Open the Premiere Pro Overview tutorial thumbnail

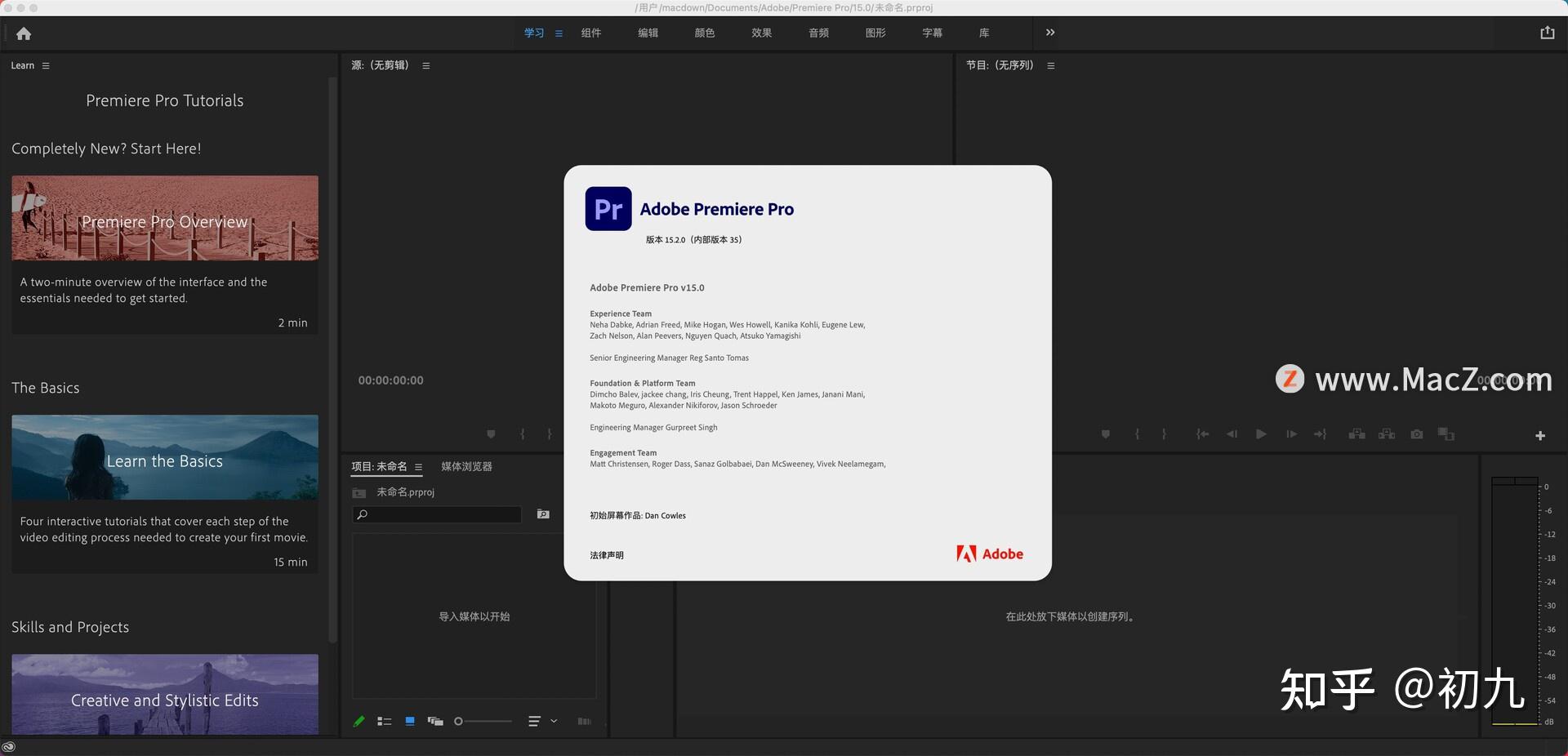click(165, 218)
